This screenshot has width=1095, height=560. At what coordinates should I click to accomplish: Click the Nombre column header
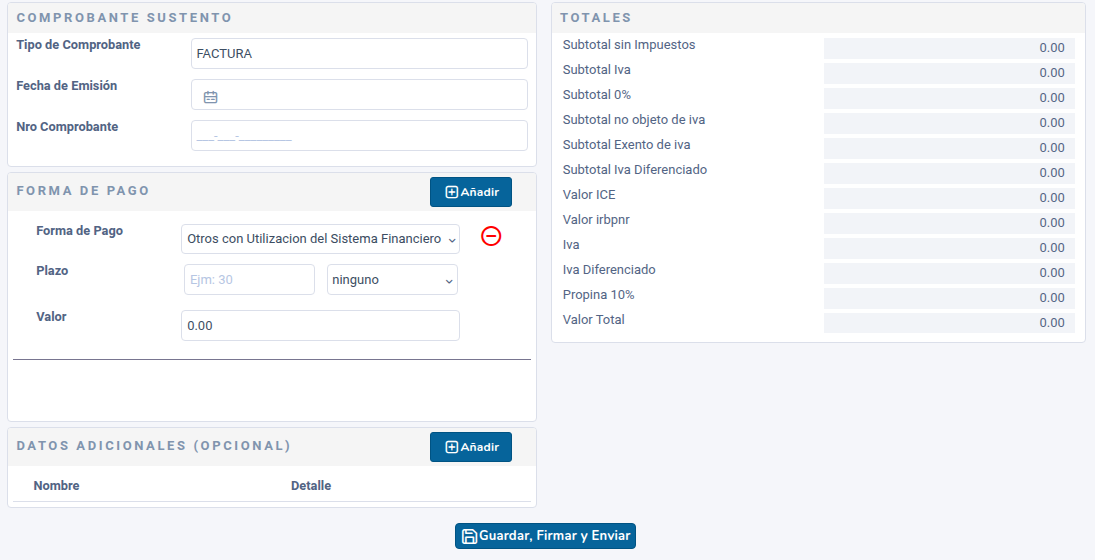coord(57,485)
